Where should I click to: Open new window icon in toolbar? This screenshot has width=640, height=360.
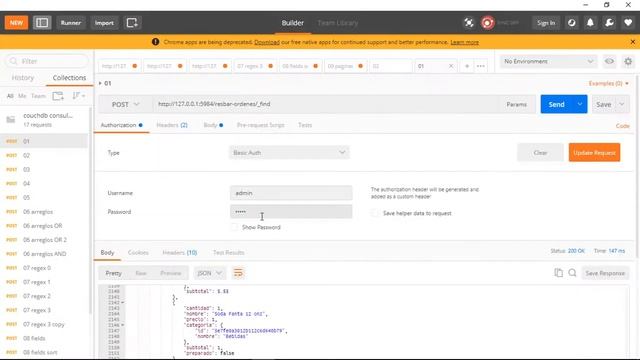pos(132,23)
